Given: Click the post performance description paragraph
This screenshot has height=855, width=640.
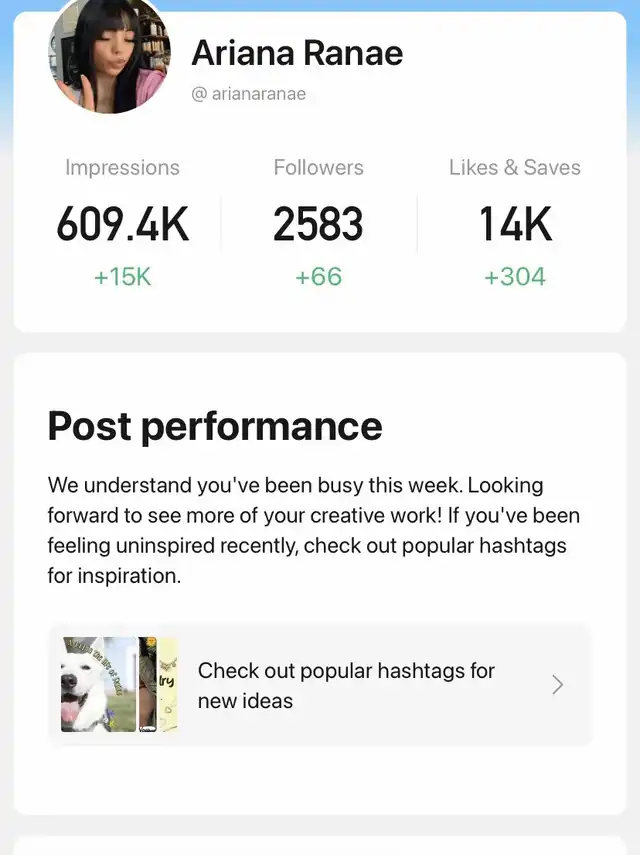Looking at the screenshot, I should [314, 530].
